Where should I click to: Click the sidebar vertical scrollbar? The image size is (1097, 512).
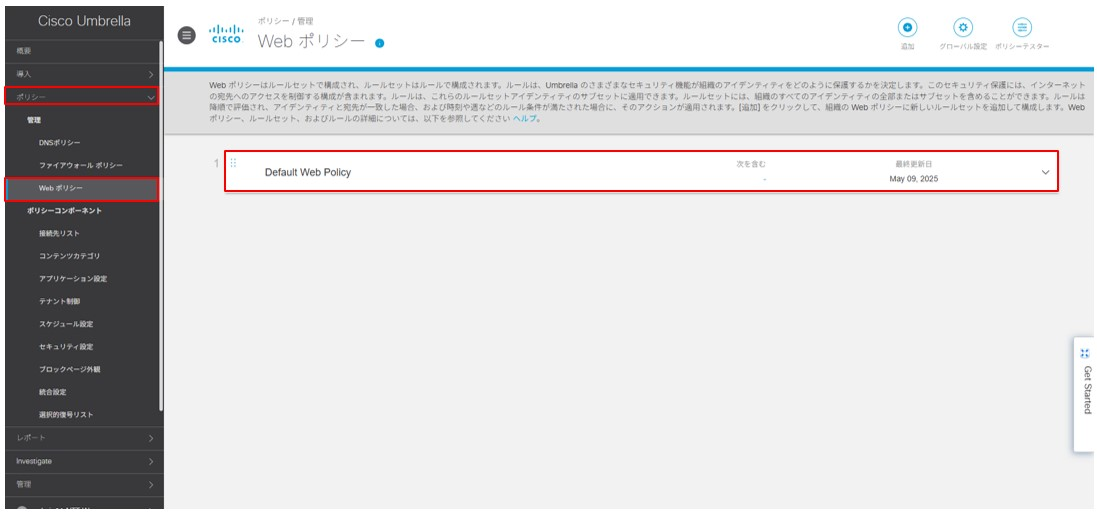tap(162, 224)
